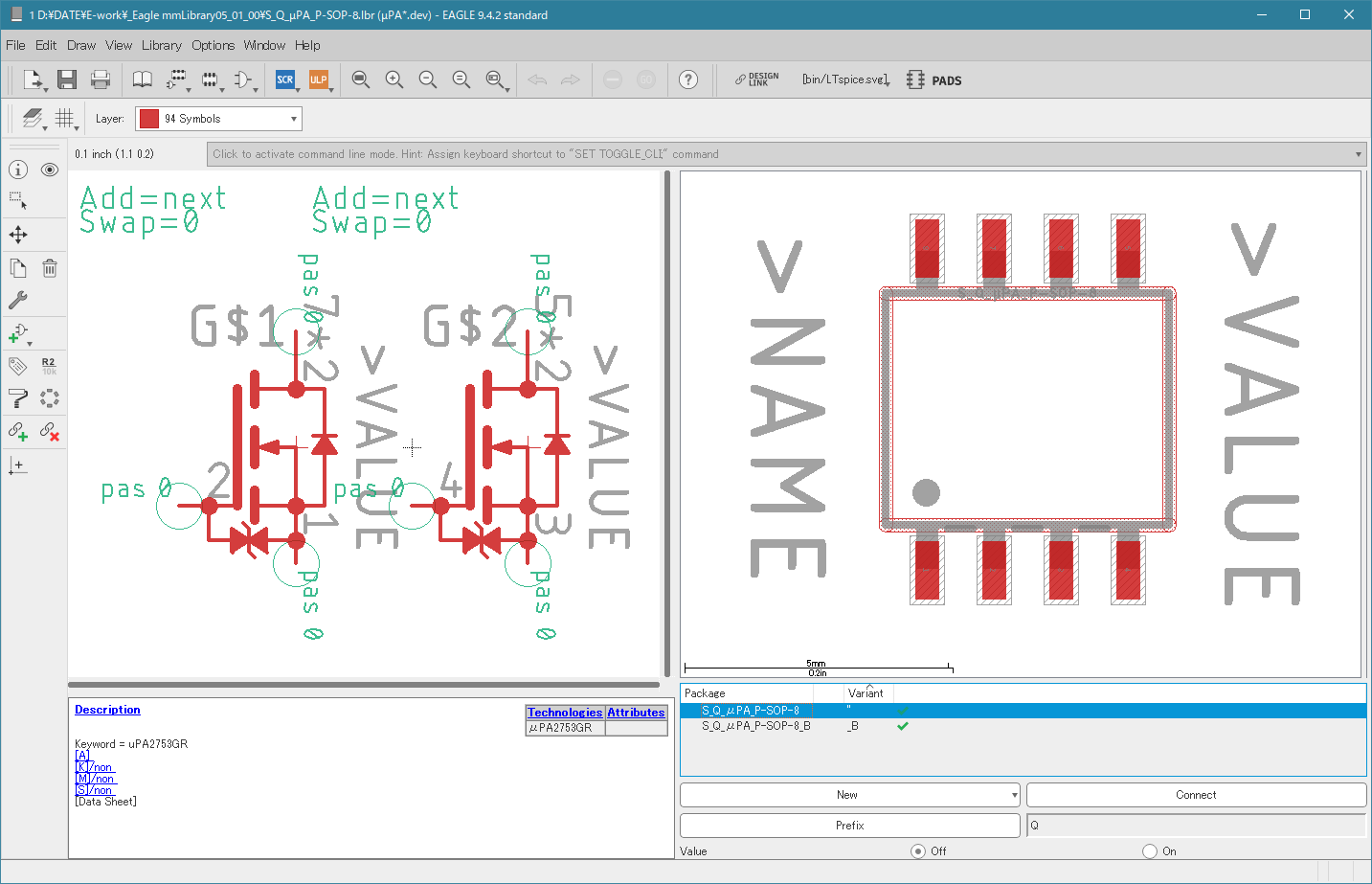Select the Group selection tool
The image size is (1372, 884).
click(x=18, y=201)
